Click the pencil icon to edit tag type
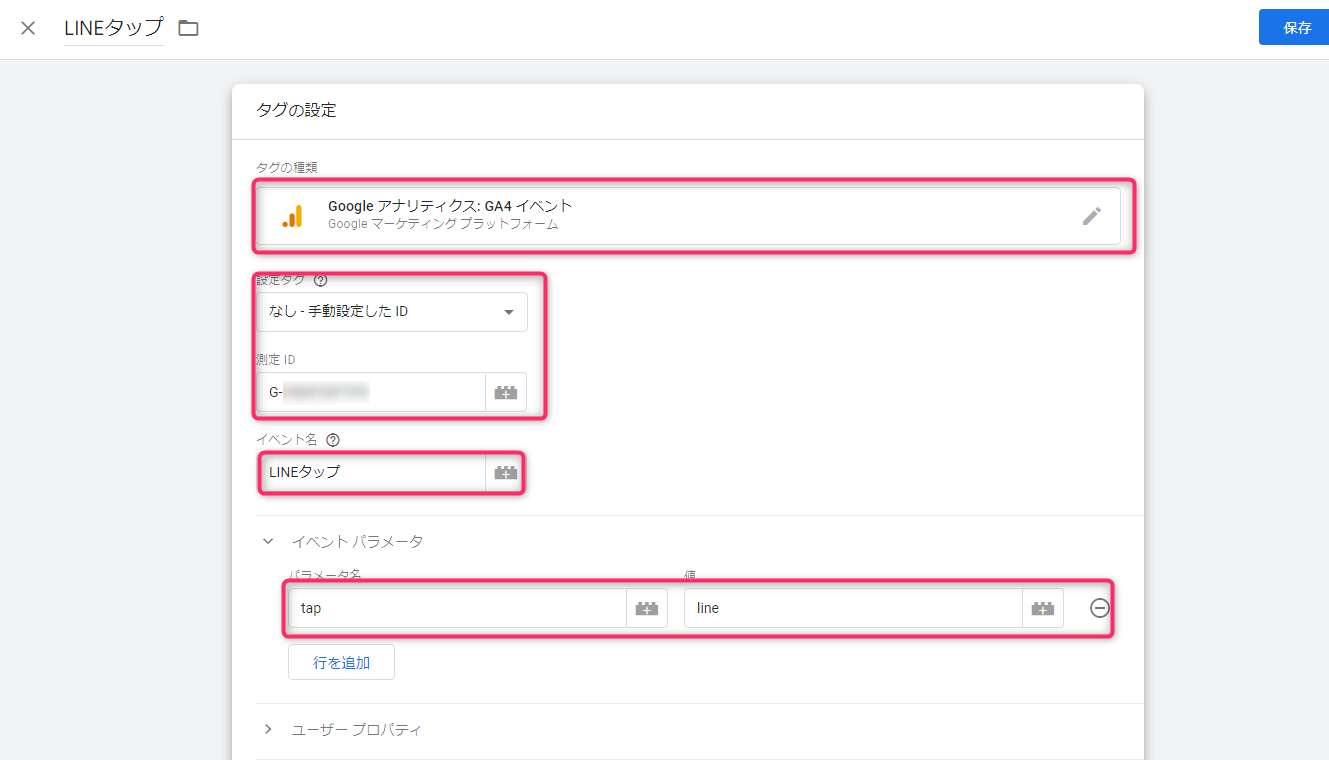 pos(1092,216)
